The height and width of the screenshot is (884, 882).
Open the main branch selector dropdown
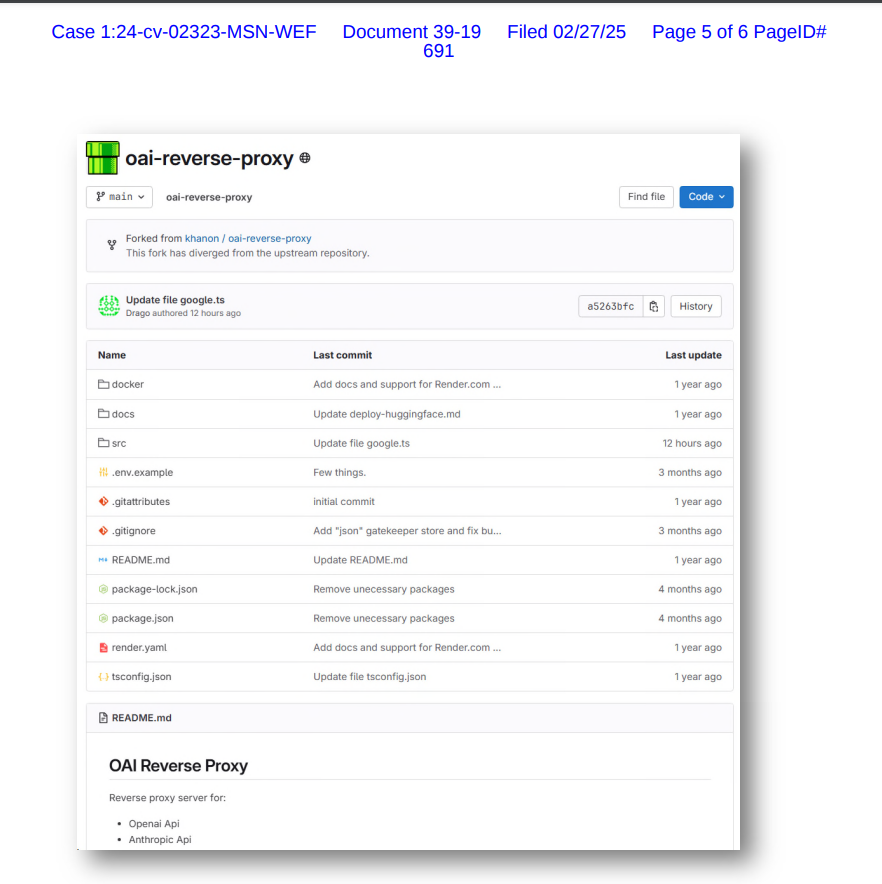[x=120, y=197]
